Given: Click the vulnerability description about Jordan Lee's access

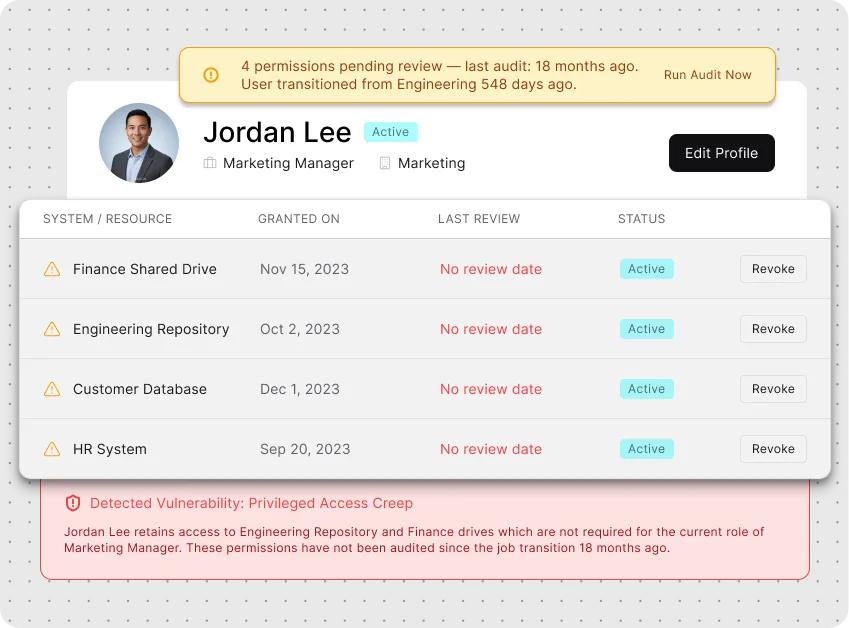Looking at the screenshot, I should [x=414, y=540].
